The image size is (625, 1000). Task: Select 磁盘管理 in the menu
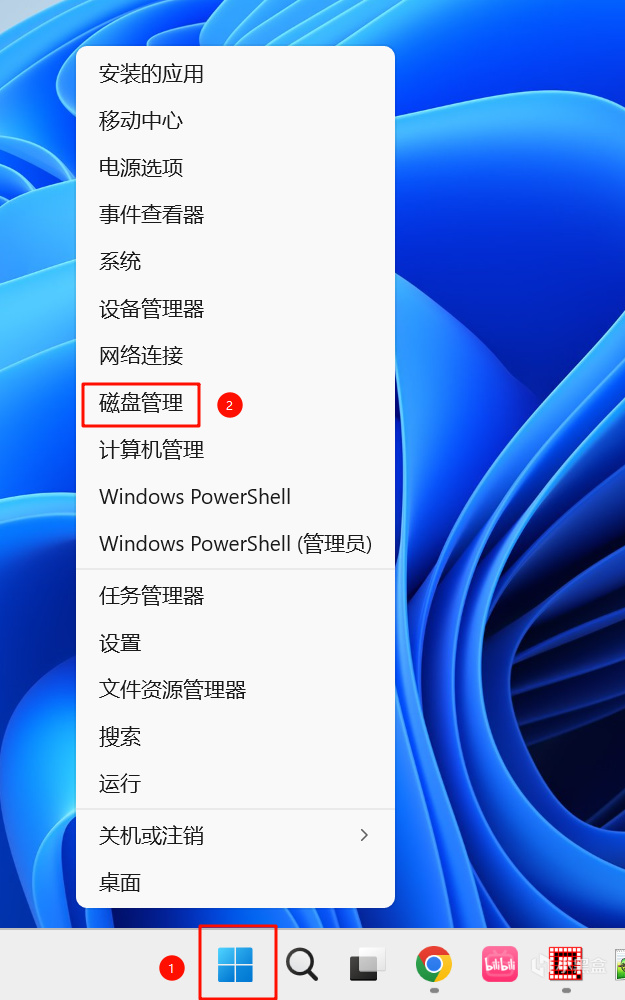(141, 403)
